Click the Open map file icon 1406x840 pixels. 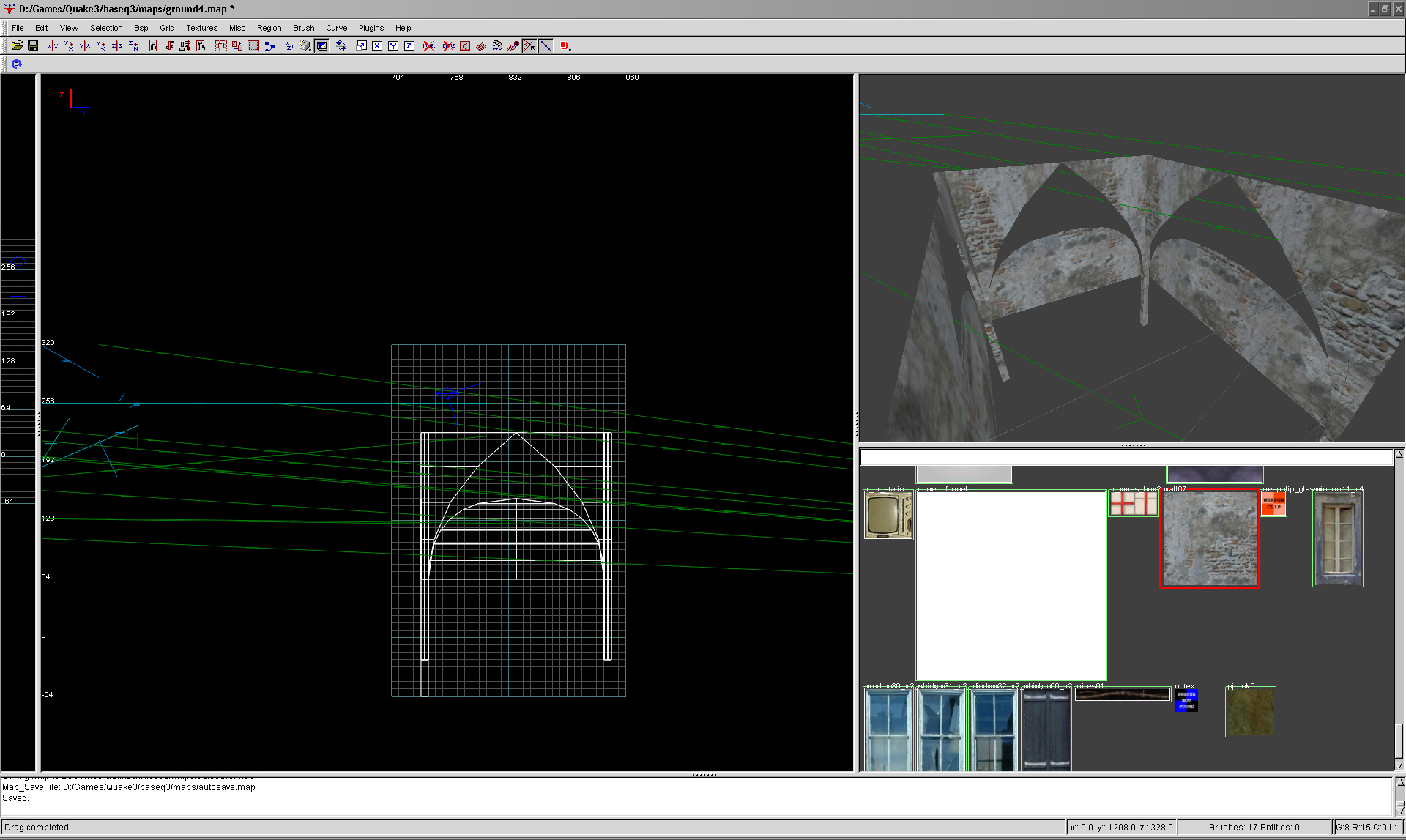coord(17,45)
